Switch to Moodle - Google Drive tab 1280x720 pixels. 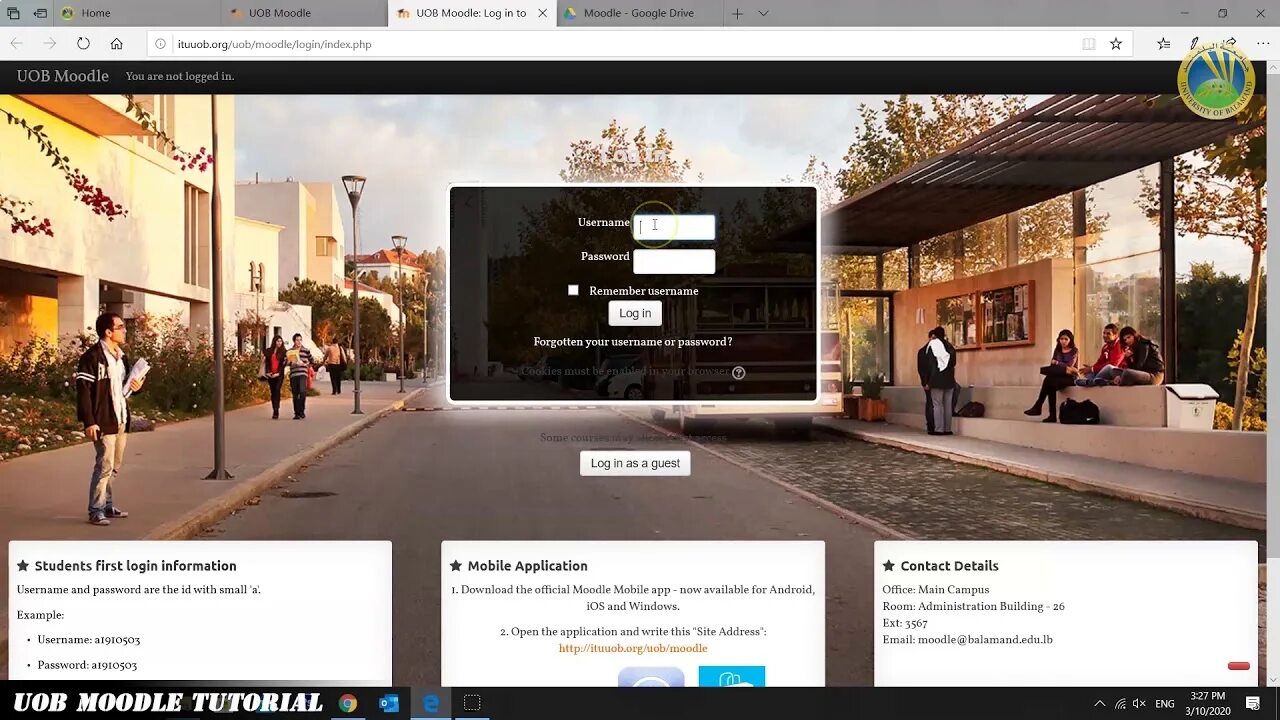[x=638, y=13]
